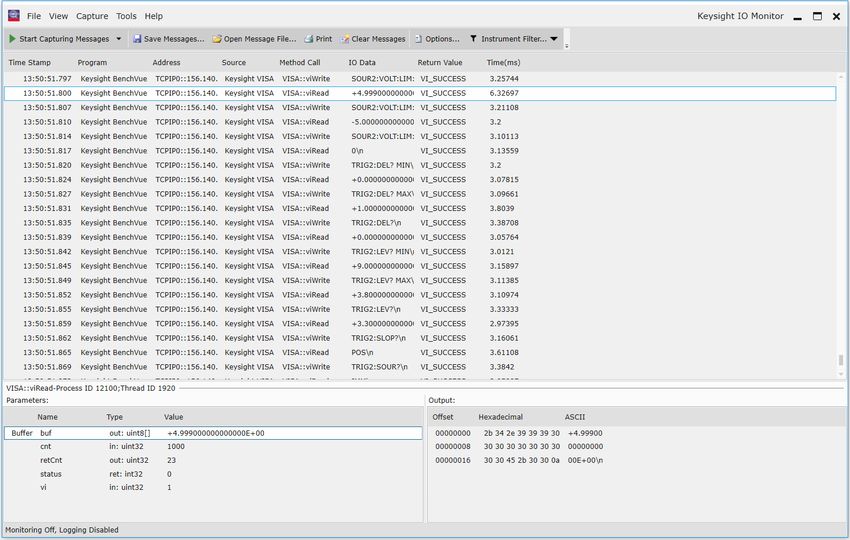The width and height of the screenshot is (850, 540).
Task: Select the row with IO data 0\n
Action: [x=420, y=151]
